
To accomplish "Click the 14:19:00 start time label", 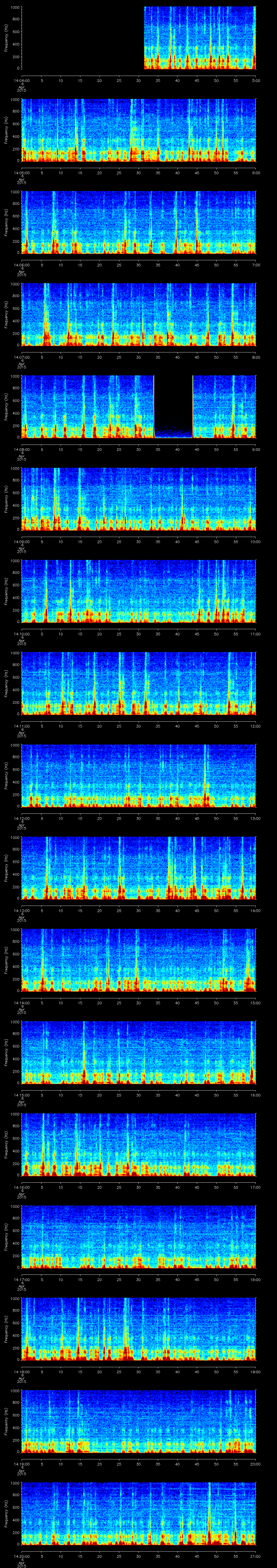I will click(x=21, y=1464).
